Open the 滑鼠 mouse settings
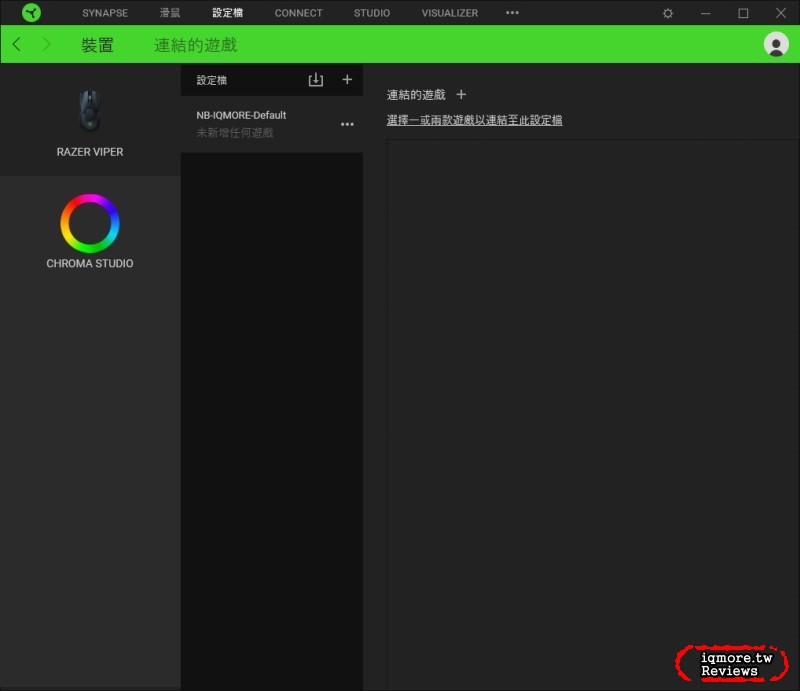Image resolution: width=800 pixels, height=691 pixels. 169,13
